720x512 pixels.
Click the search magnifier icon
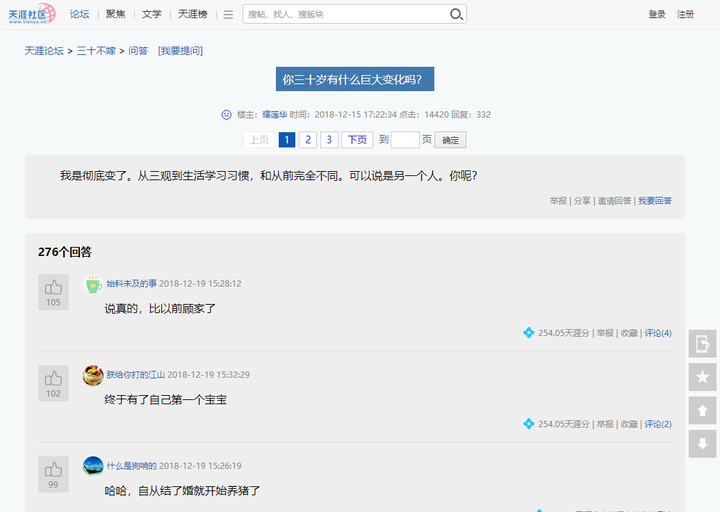click(x=456, y=14)
